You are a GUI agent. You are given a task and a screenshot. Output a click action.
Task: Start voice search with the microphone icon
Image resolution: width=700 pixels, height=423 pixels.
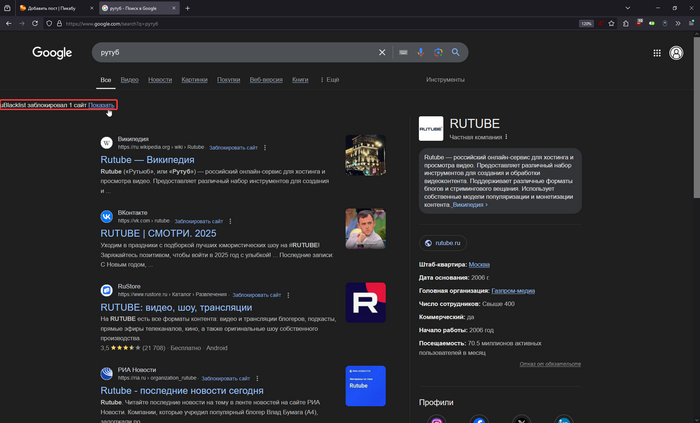[421, 52]
